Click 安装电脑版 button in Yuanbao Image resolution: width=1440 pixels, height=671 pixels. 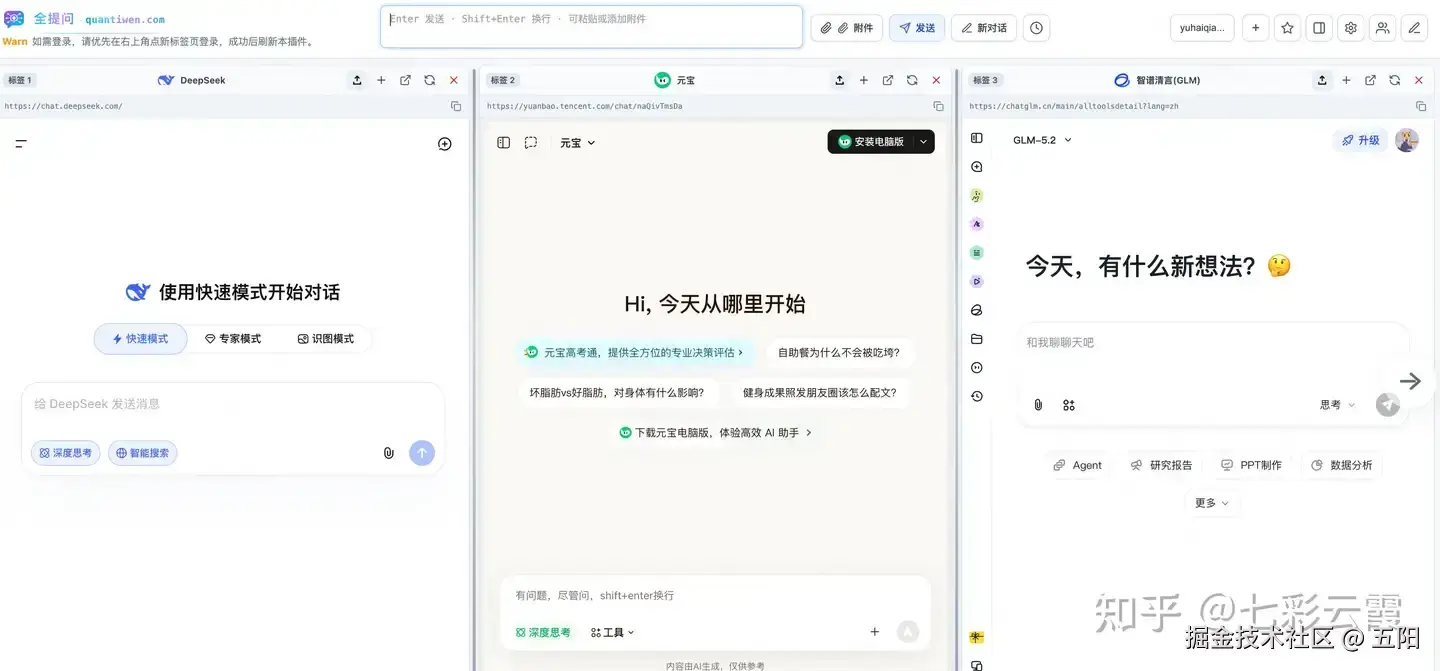click(x=871, y=142)
